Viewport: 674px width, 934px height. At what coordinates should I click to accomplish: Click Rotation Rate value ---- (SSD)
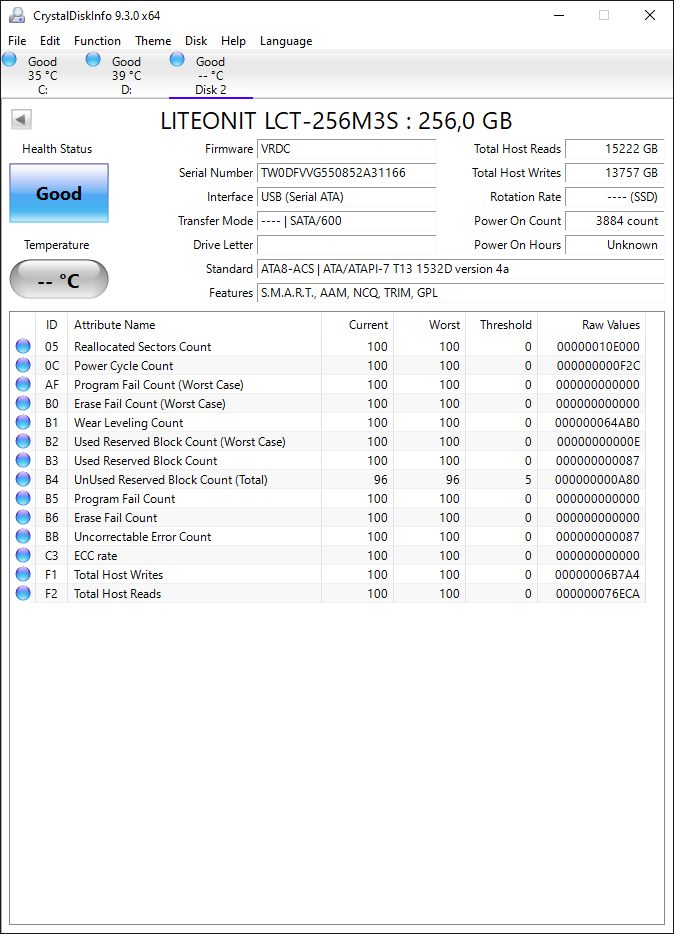(614, 197)
